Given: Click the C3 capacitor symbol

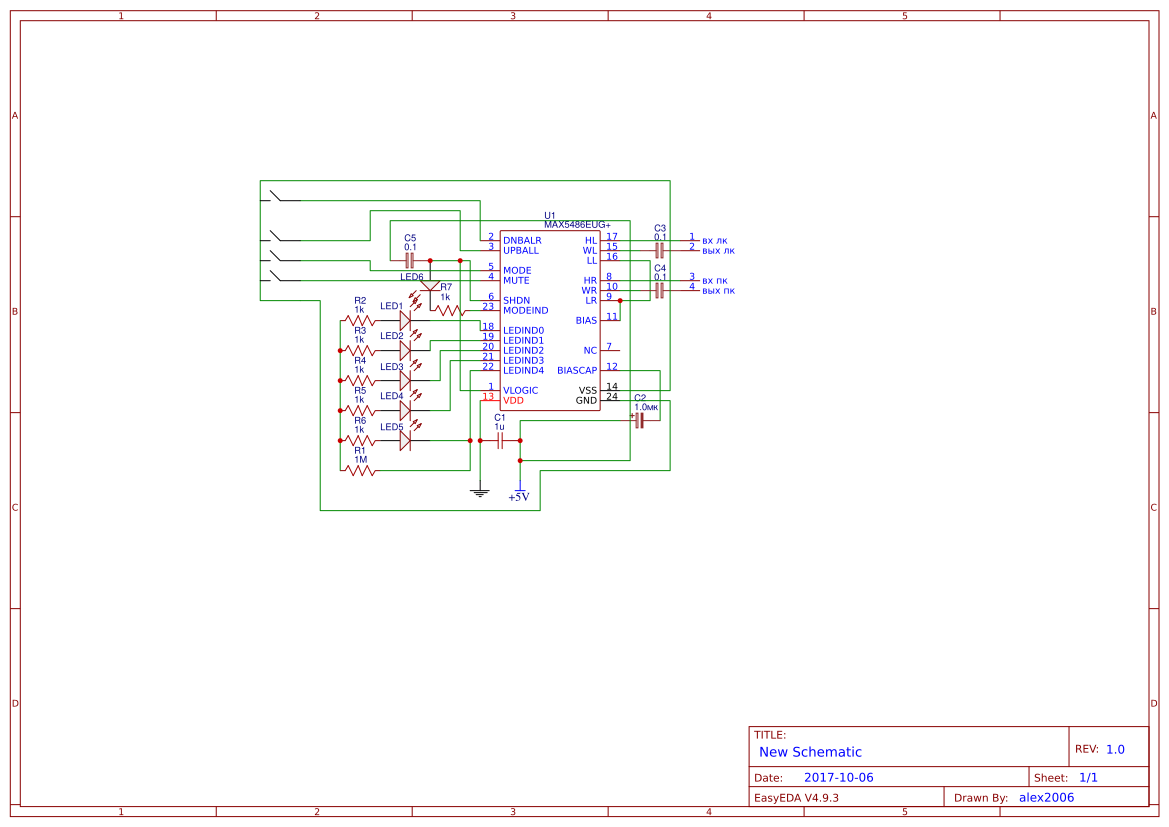Looking at the screenshot, I should tap(659, 250).
